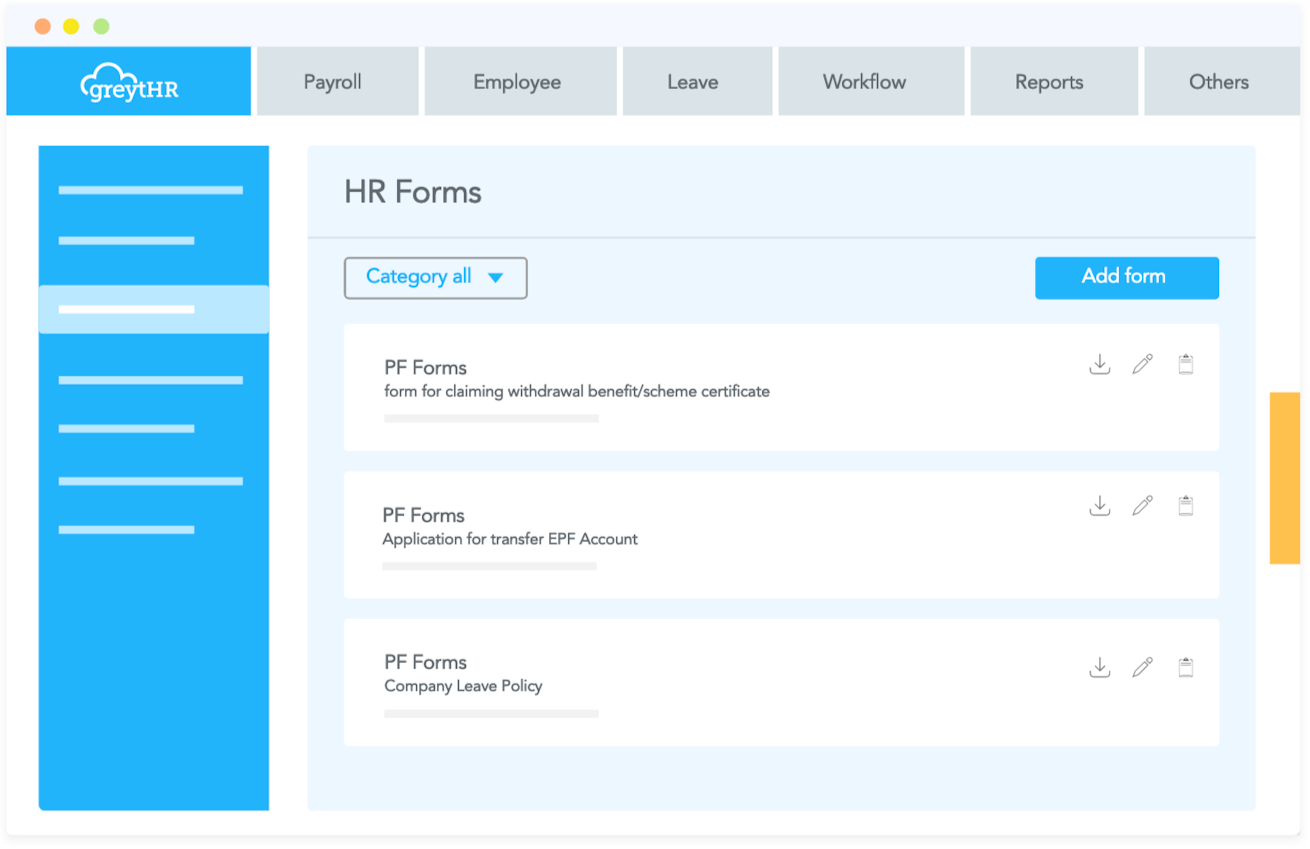The image size is (1310, 849).
Task: Edit the Company Leave Policy form
Action: click(1143, 666)
